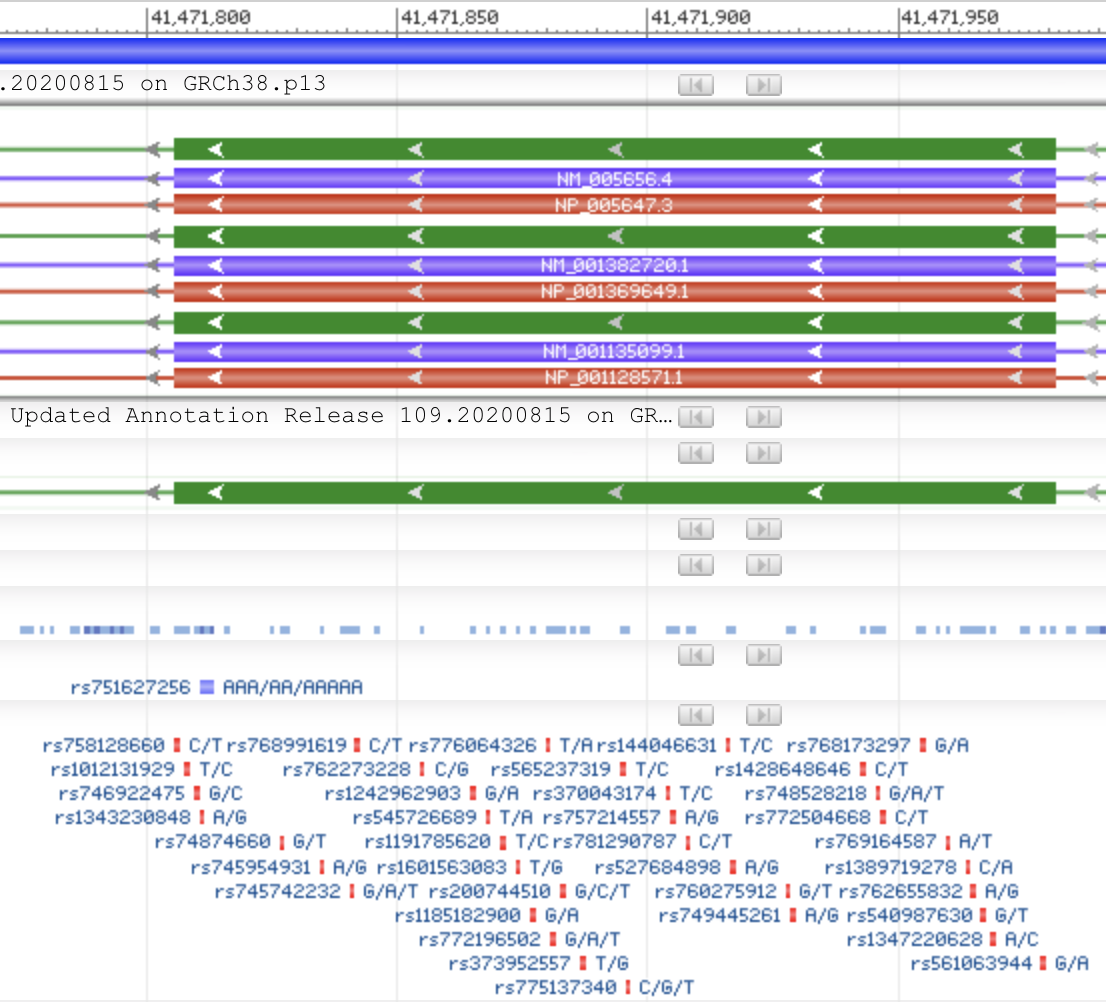Click previous-feature arrow beside GRCh38.p13 track title

[x=695, y=85]
